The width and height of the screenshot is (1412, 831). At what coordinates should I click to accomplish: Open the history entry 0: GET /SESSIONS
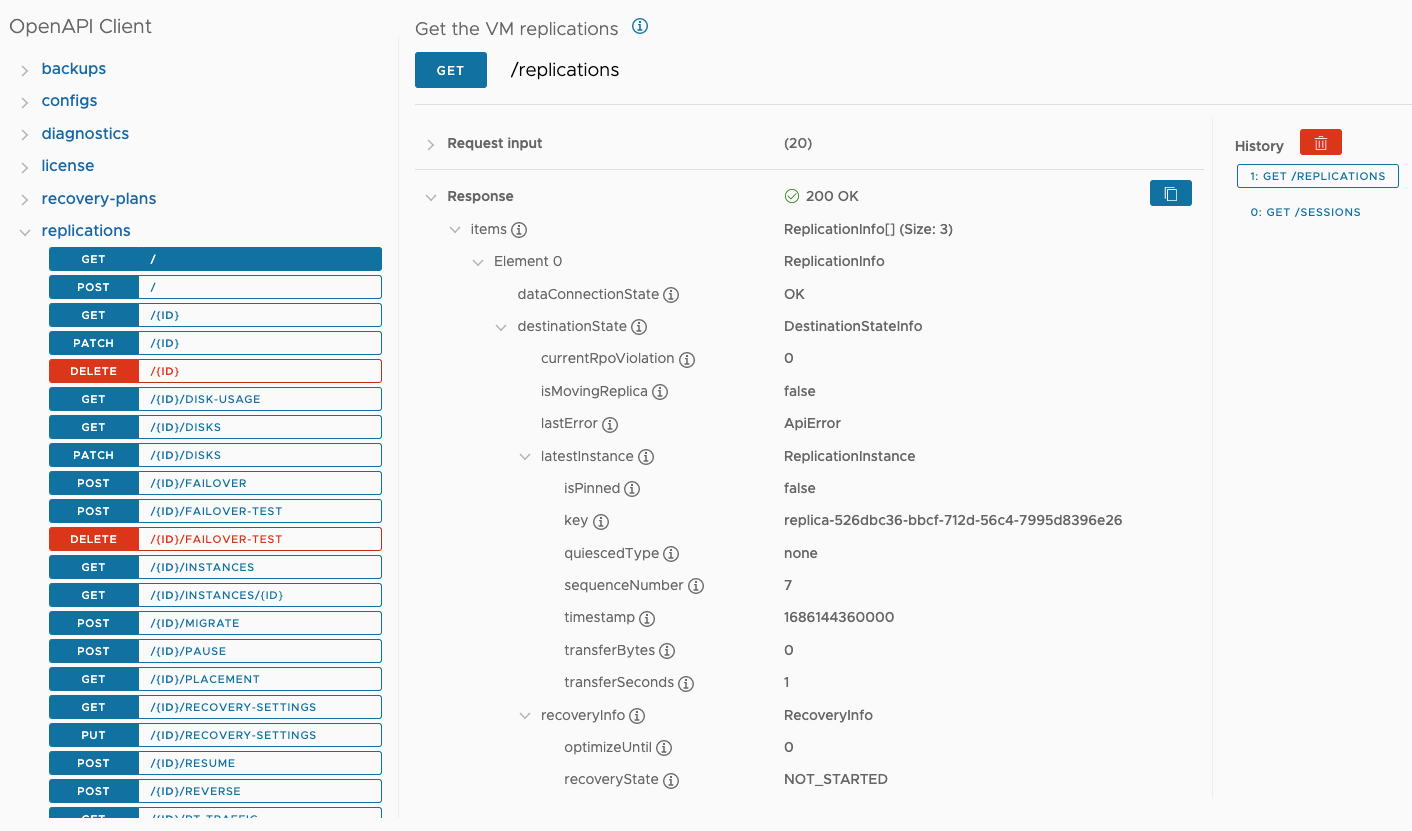click(x=1305, y=212)
